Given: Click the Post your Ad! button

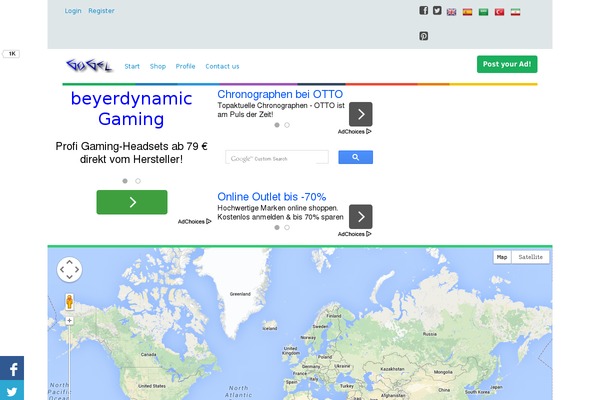Looking at the screenshot, I should point(507,64).
